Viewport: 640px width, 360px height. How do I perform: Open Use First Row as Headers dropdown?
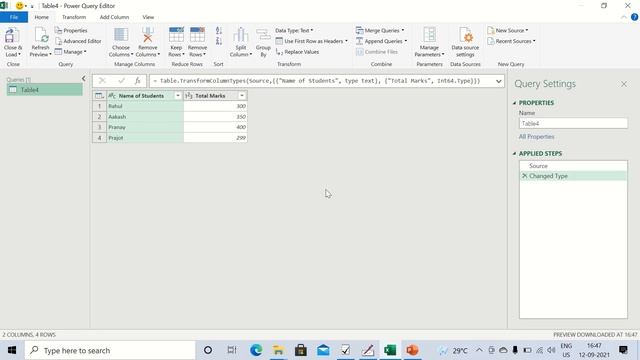tap(311, 41)
